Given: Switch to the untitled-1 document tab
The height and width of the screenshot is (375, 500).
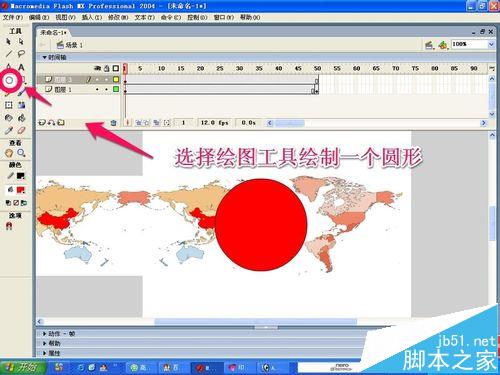Looking at the screenshot, I should click(53, 32).
